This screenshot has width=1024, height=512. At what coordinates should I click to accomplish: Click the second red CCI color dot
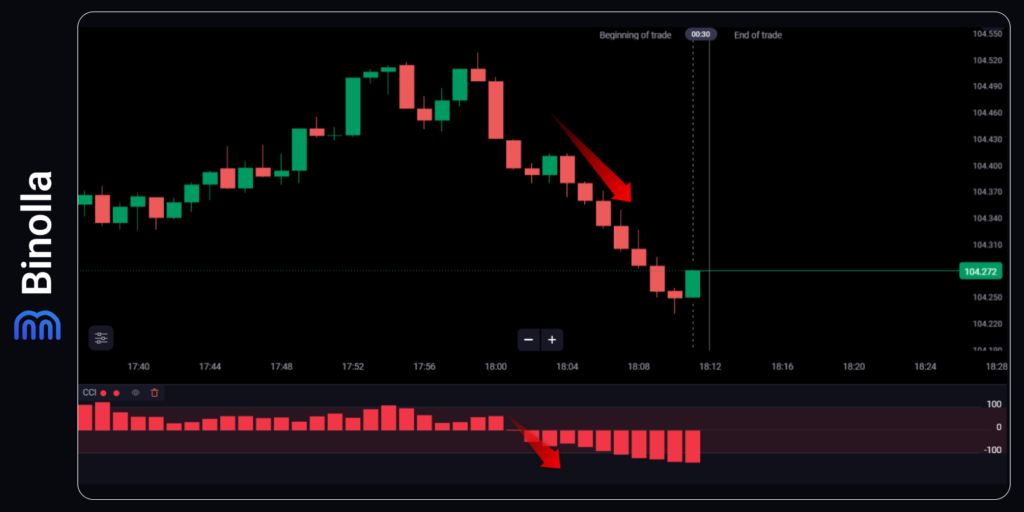point(116,393)
